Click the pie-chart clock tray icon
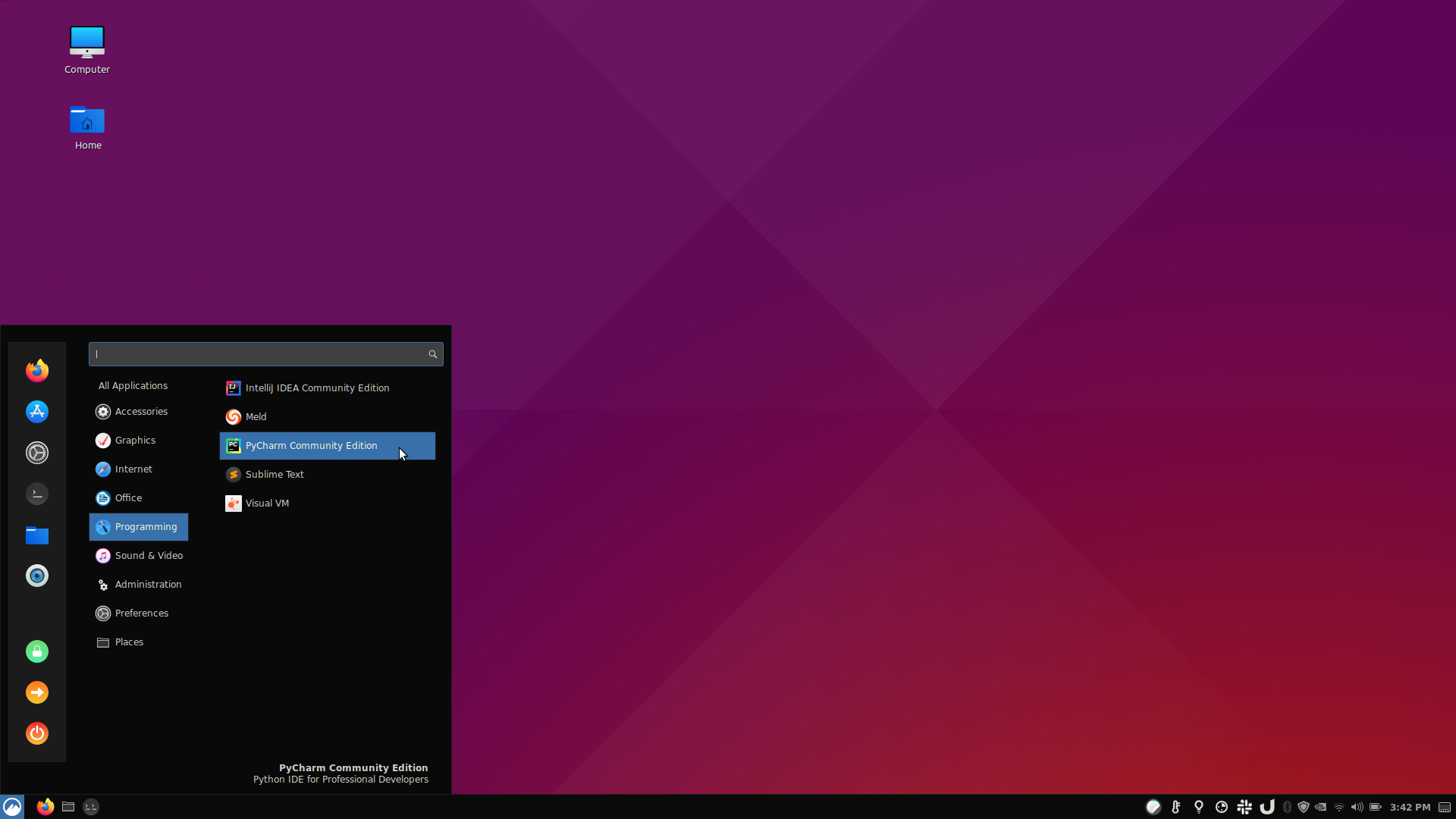The image size is (1456, 819). click(1222, 807)
